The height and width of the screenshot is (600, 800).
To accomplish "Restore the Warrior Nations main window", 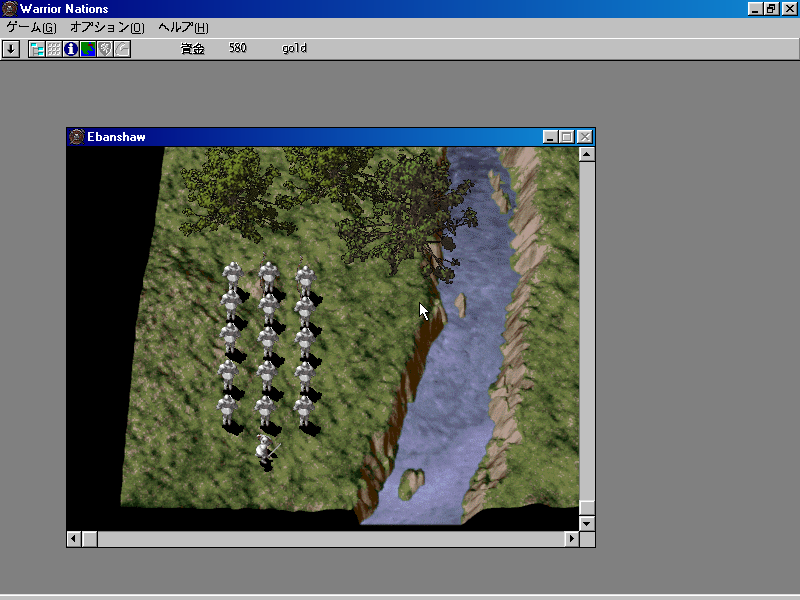I will 771,9.
